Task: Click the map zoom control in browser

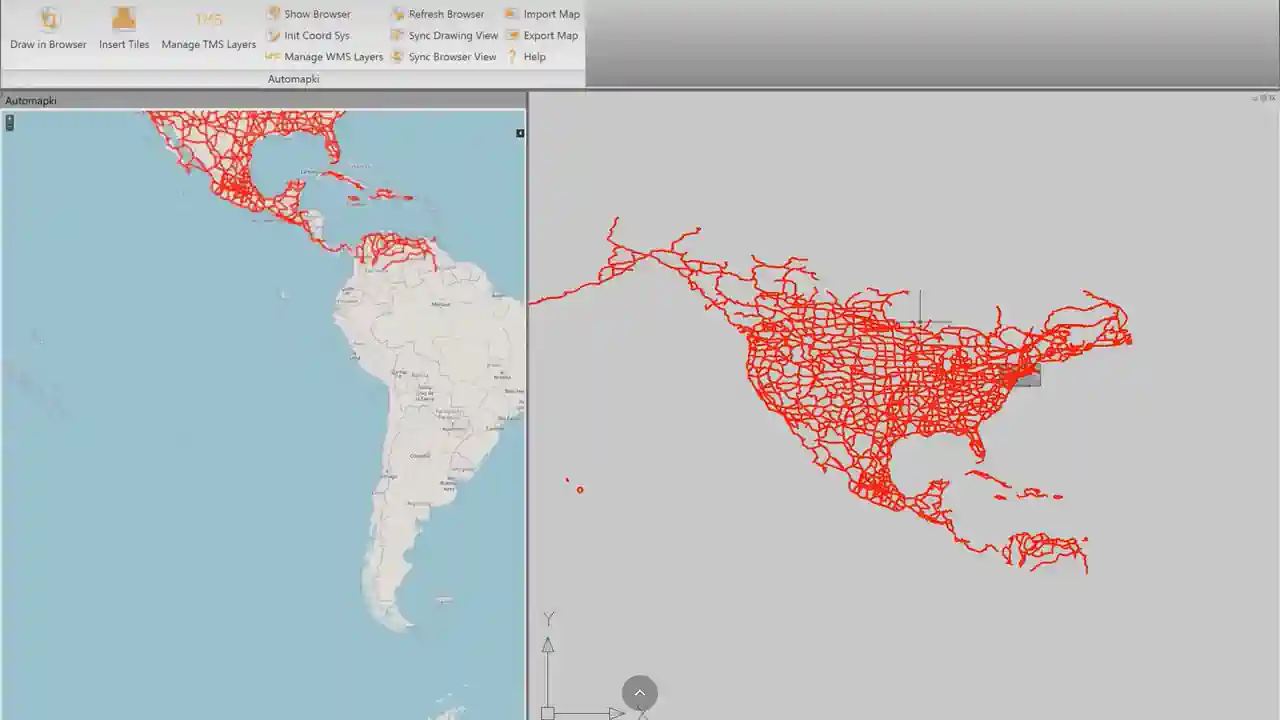Action: coord(10,123)
